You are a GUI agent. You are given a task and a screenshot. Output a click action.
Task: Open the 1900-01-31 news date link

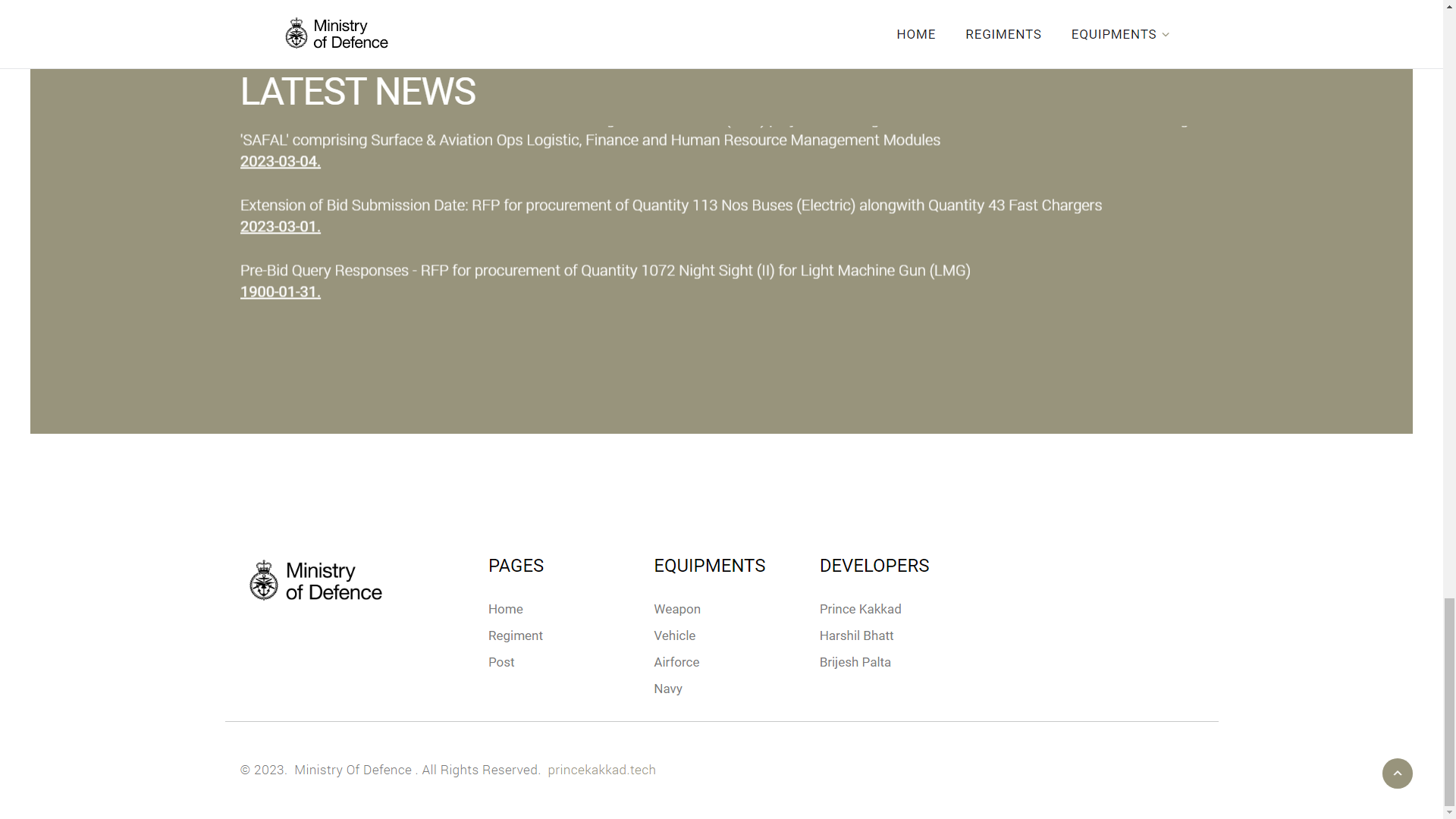click(x=279, y=291)
